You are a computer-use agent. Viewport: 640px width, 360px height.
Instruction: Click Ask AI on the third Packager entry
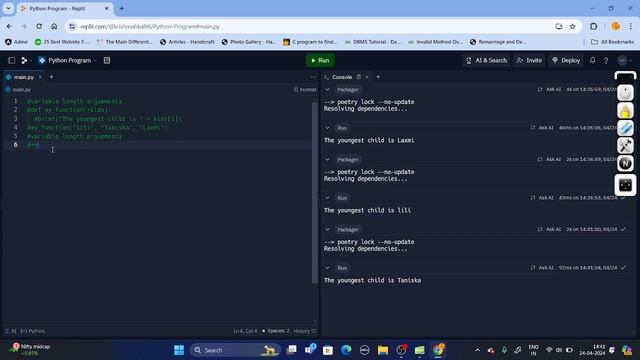pos(549,229)
